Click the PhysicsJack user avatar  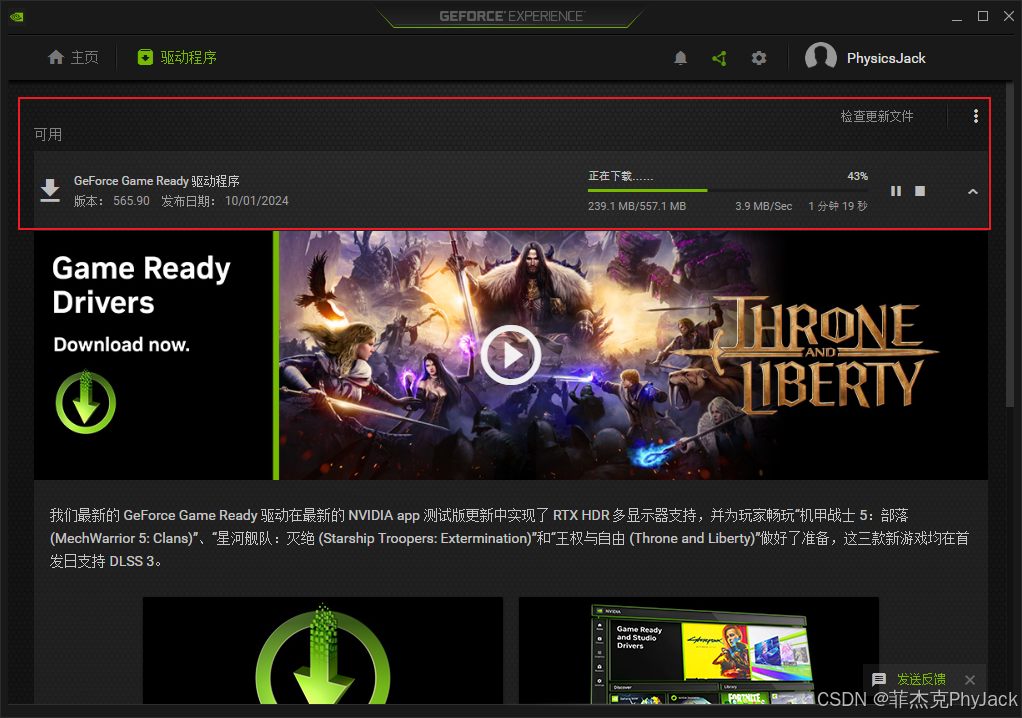coord(821,57)
